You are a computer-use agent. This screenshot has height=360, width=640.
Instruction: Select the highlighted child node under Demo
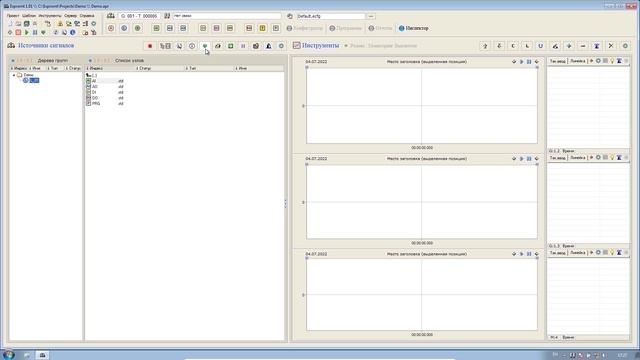point(34,80)
